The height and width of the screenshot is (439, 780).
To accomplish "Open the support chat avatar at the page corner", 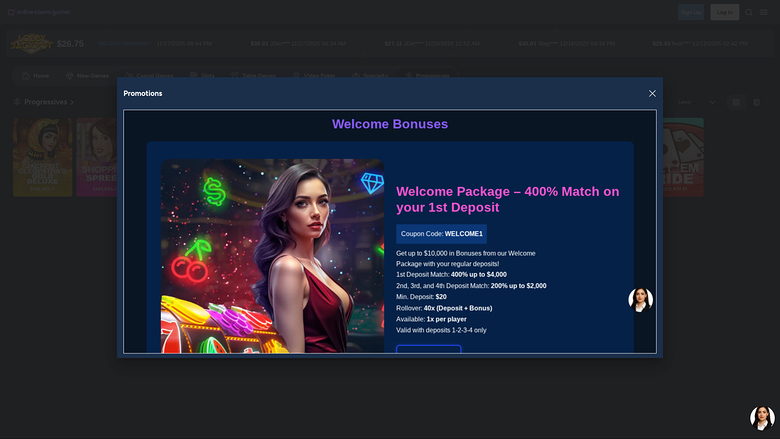I will pos(762,418).
